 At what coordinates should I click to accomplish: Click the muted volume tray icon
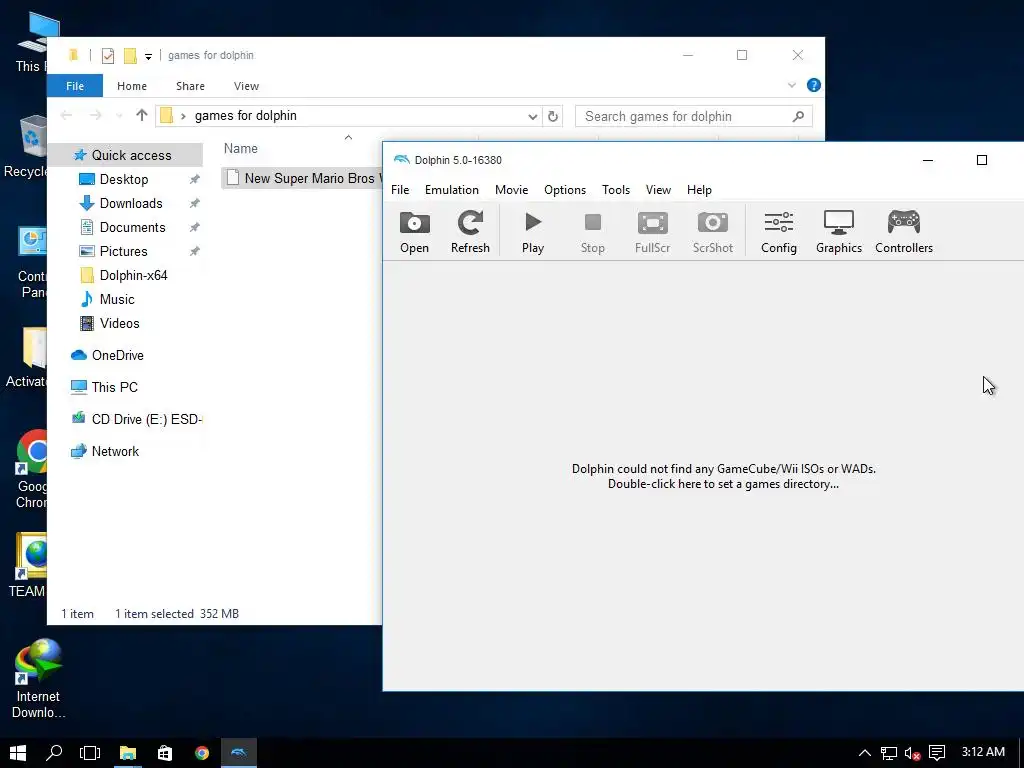(912, 754)
